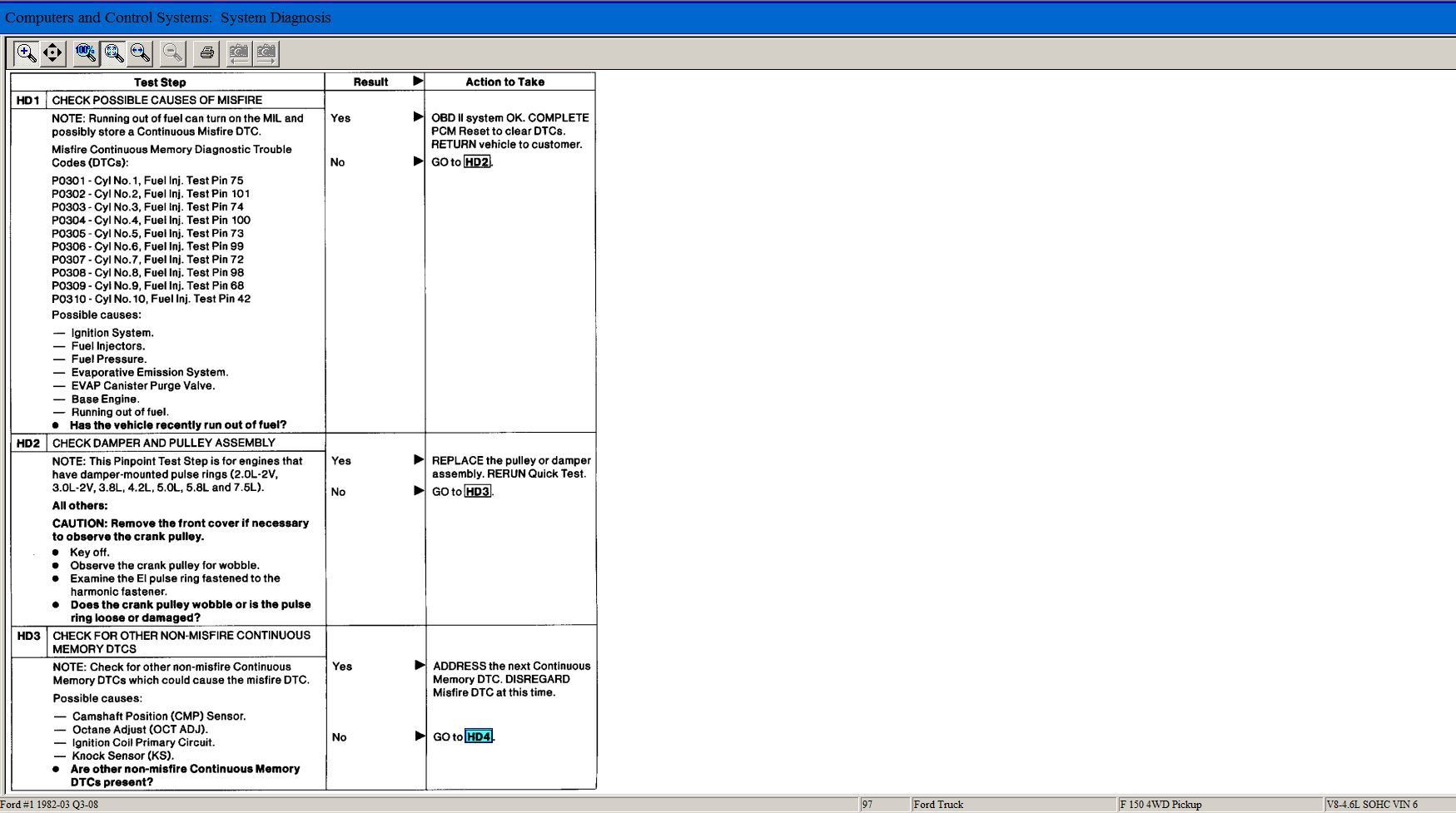The height and width of the screenshot is (813, 1456).
Task: Follow the HD3 link in HD2 row
Action: point(478,492)
